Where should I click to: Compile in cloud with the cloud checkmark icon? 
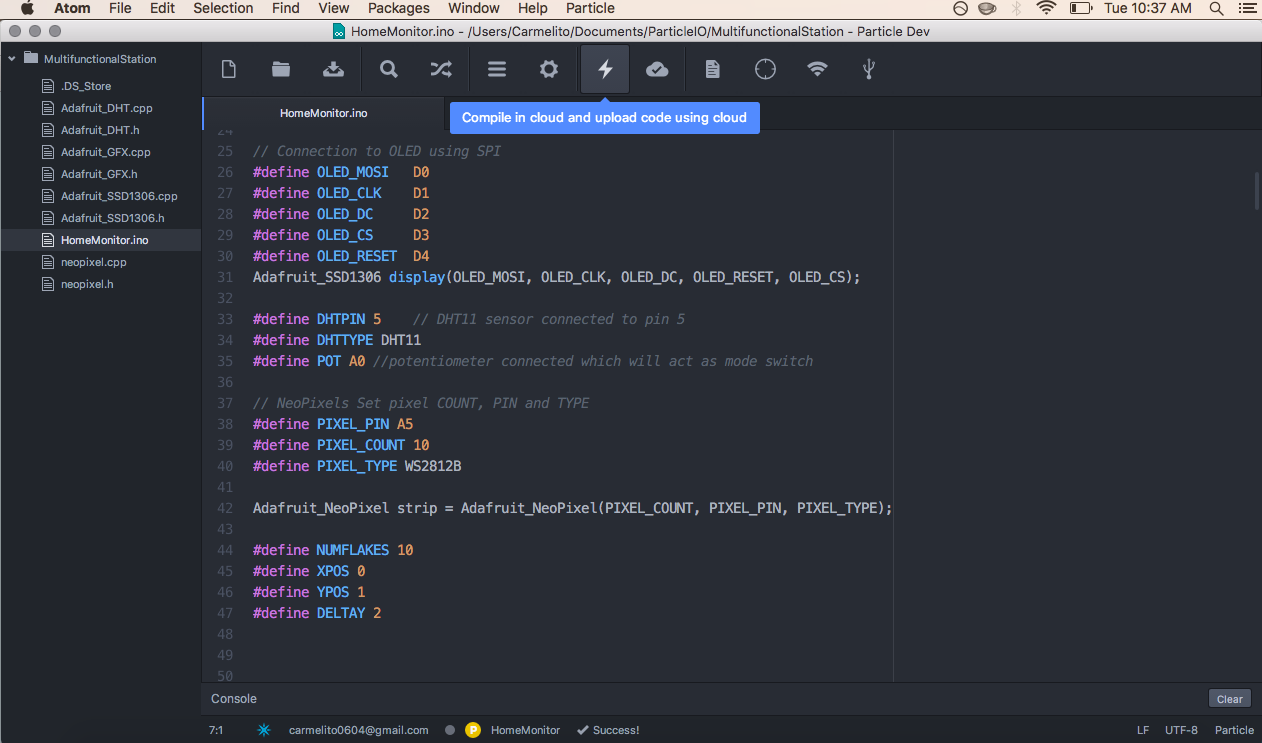(x=657, y=69)
